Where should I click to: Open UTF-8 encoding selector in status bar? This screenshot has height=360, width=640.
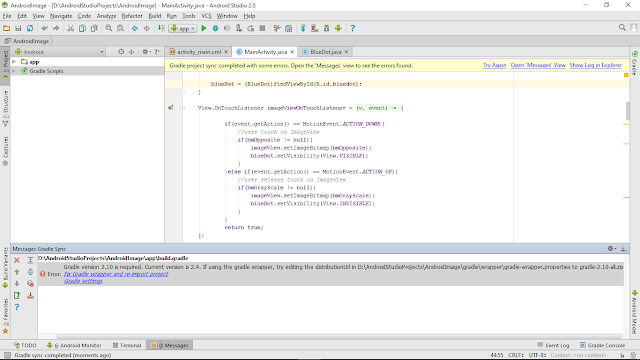tap(537, 355)
